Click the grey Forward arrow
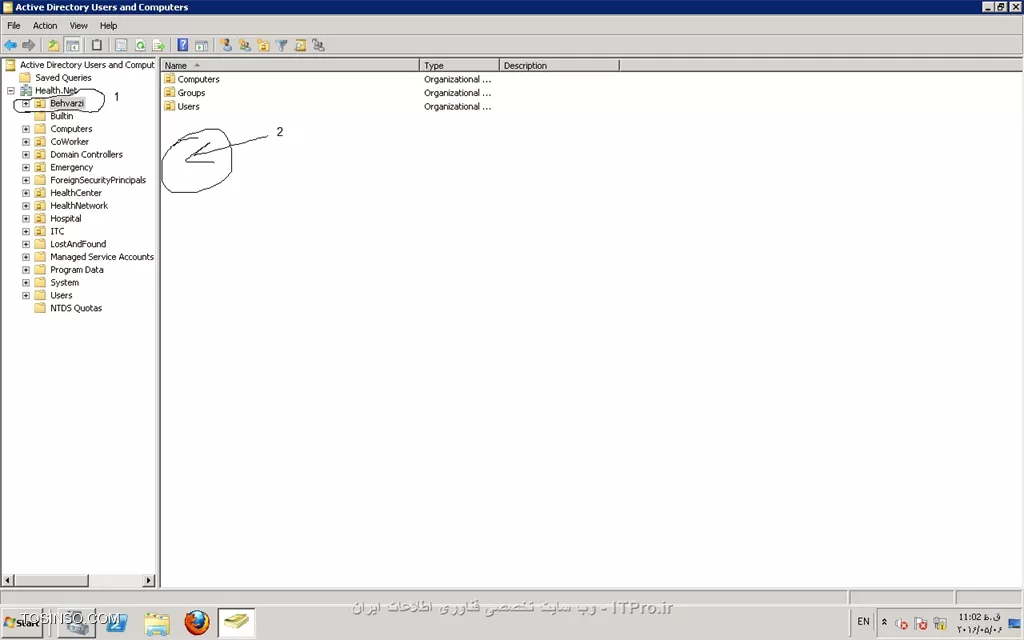 click(x=29, y=45)
